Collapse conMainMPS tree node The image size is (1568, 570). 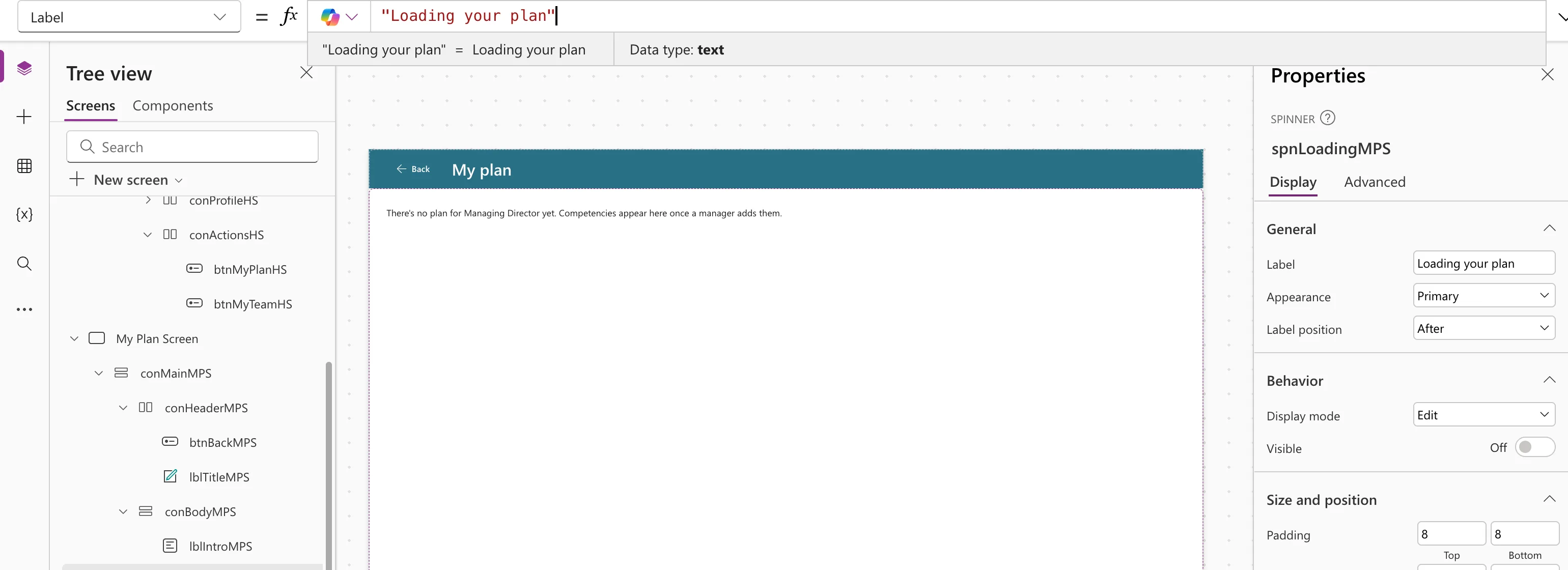click(x=99, y=373)
